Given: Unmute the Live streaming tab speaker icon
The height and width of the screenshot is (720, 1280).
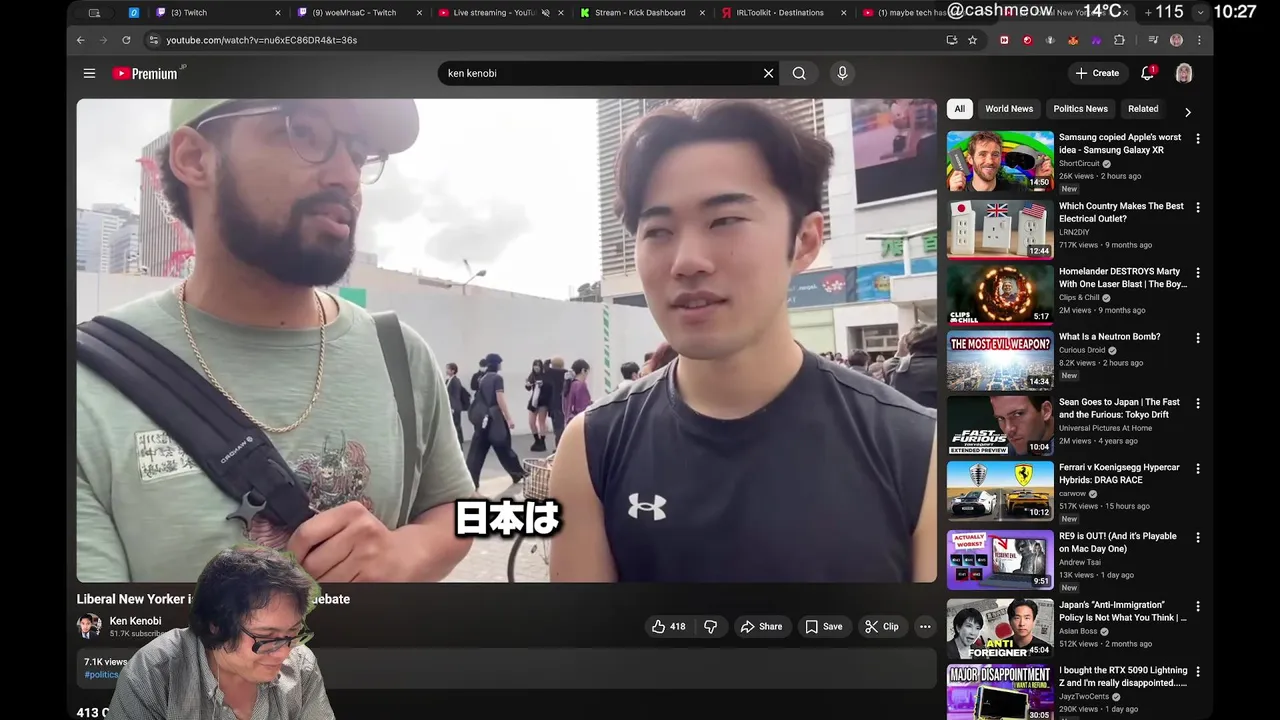Looking at the screenshot, I should 546,13.
